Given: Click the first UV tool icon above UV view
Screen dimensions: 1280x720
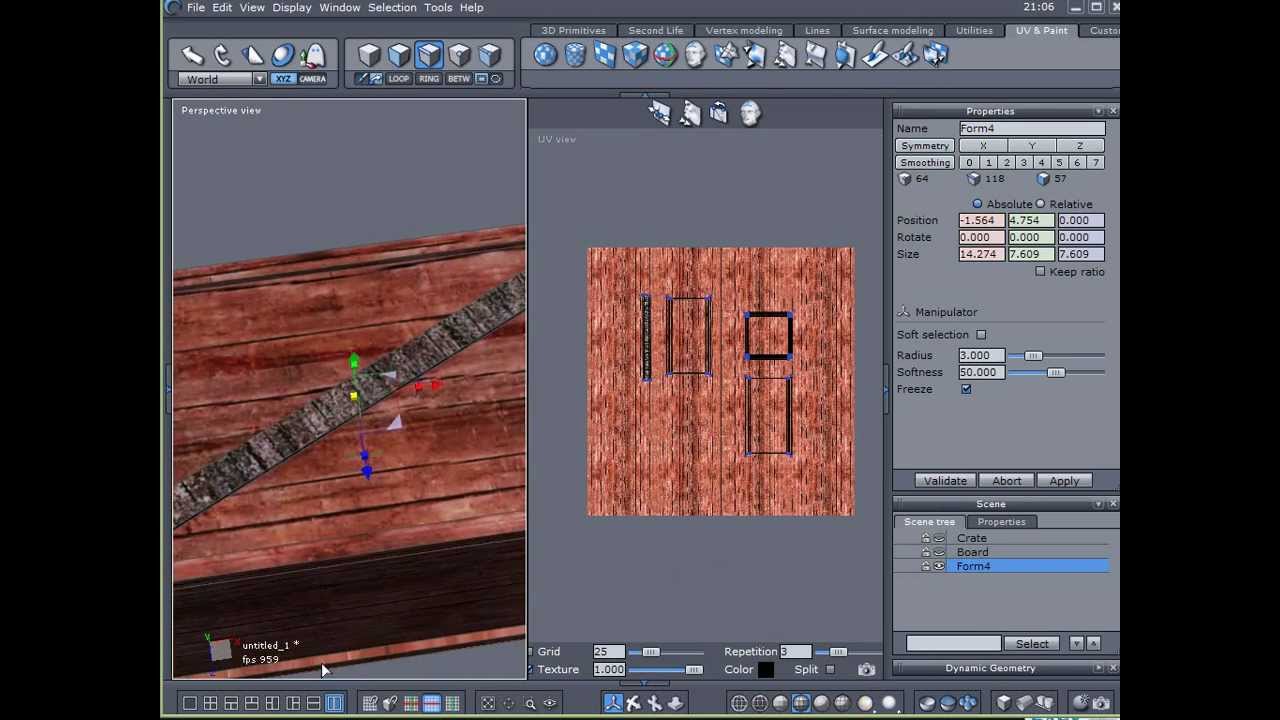Looking at the screenshot, I should point(659,114).
